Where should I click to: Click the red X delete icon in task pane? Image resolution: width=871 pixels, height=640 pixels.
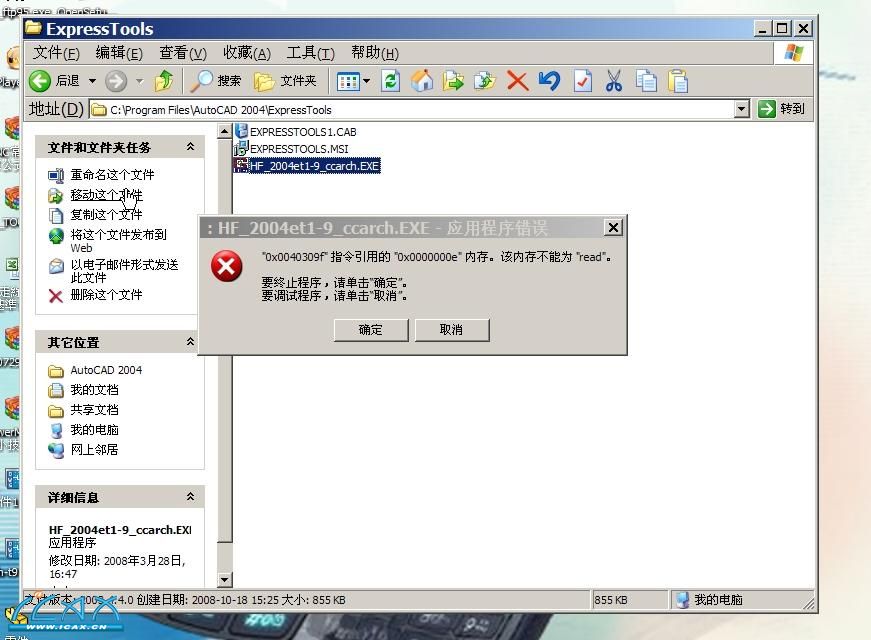coord(56,296)
